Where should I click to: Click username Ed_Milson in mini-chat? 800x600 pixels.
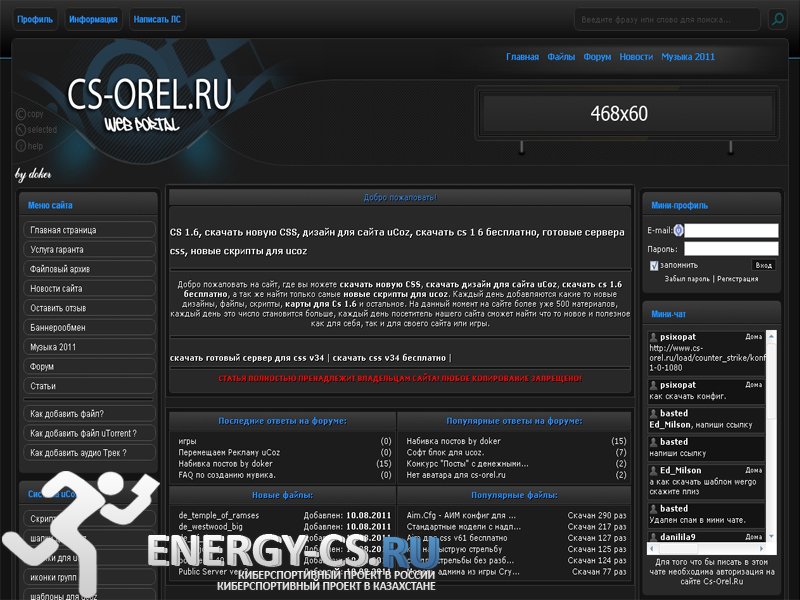(x=680, y=470)
